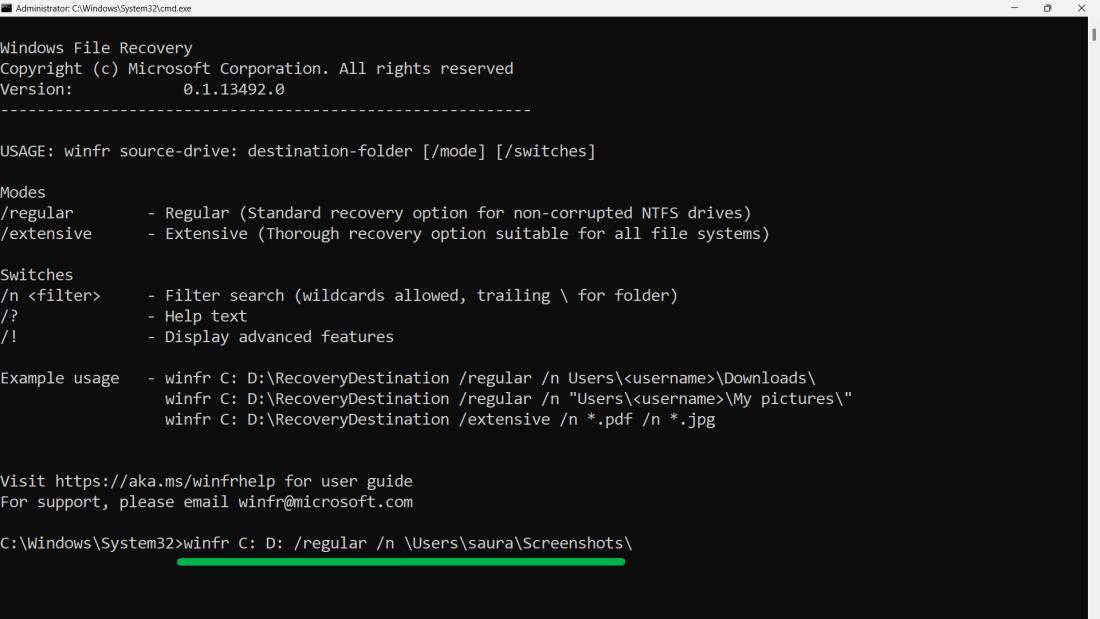Viewport: 1100px width, 619px height.
Task: Click the 'Windows File Recovery' heading text
Action: tap(96, 48)
